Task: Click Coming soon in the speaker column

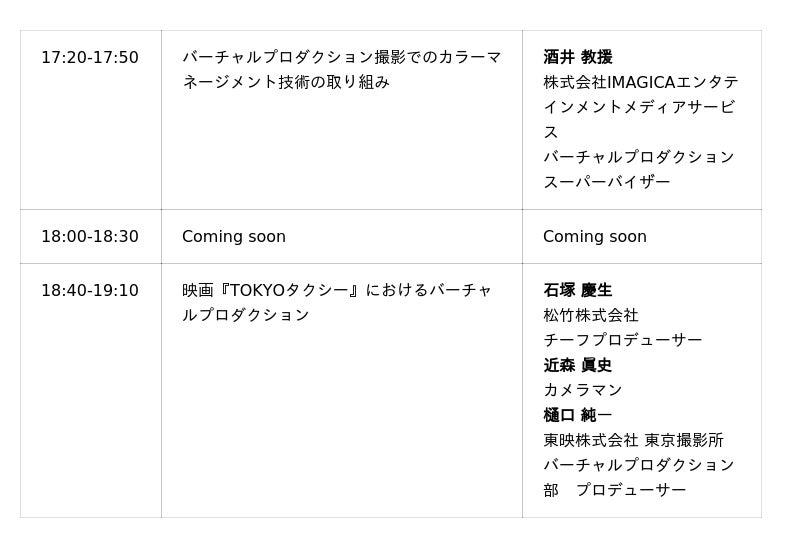Action: click(595, 237)
